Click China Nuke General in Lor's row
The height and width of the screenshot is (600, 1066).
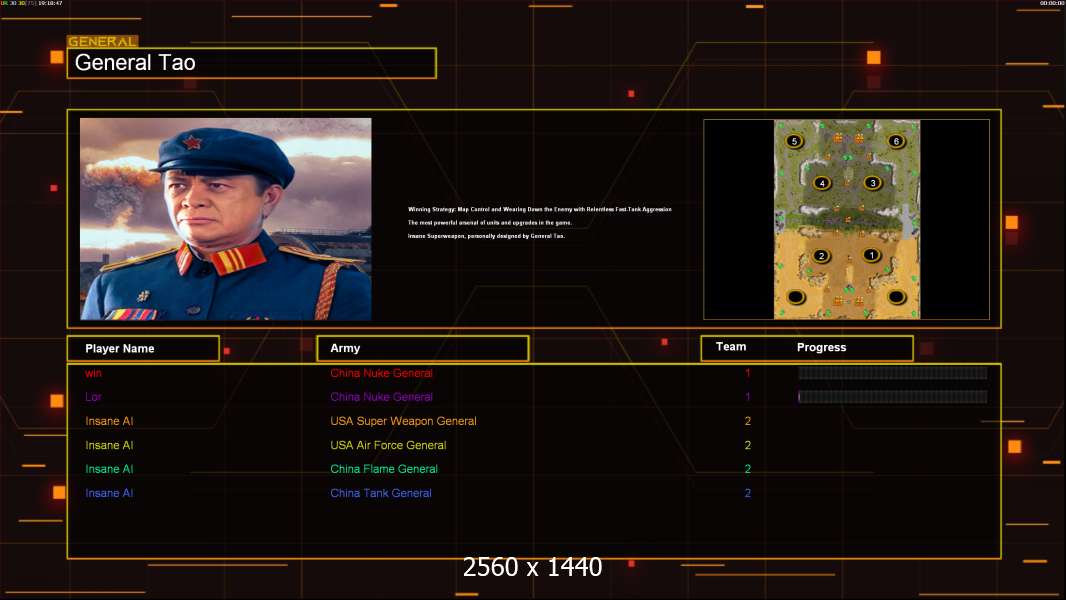click(381, 397)
